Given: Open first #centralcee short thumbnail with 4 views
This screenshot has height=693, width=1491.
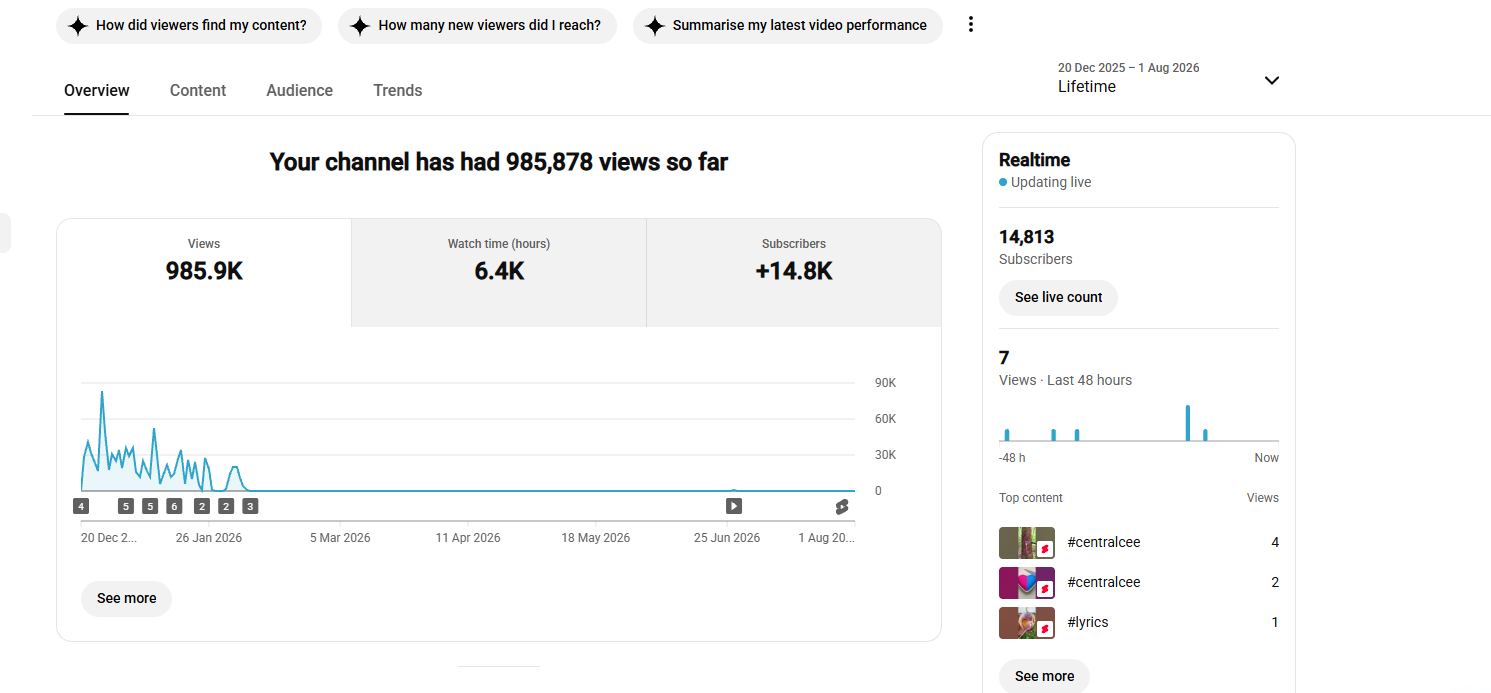Looking at the screenshot, I should [1027, 543].
